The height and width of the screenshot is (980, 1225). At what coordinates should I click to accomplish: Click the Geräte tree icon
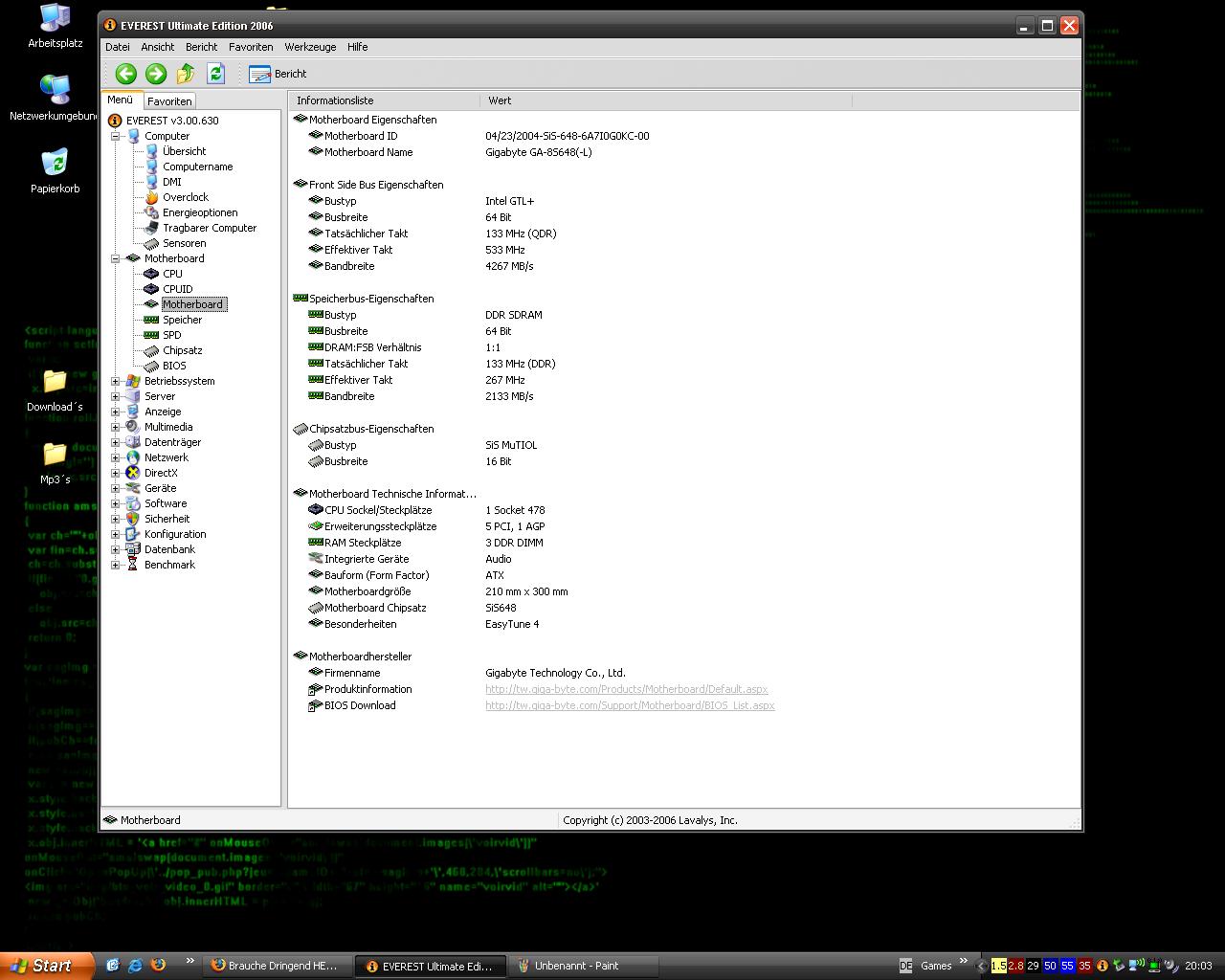point(133,488)
